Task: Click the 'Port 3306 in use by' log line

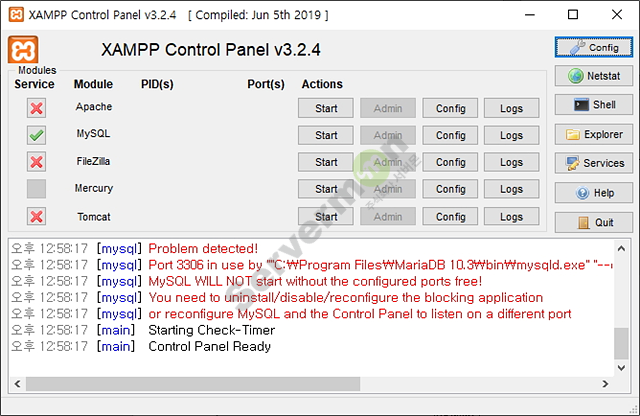Action: [x=380, y=265]
